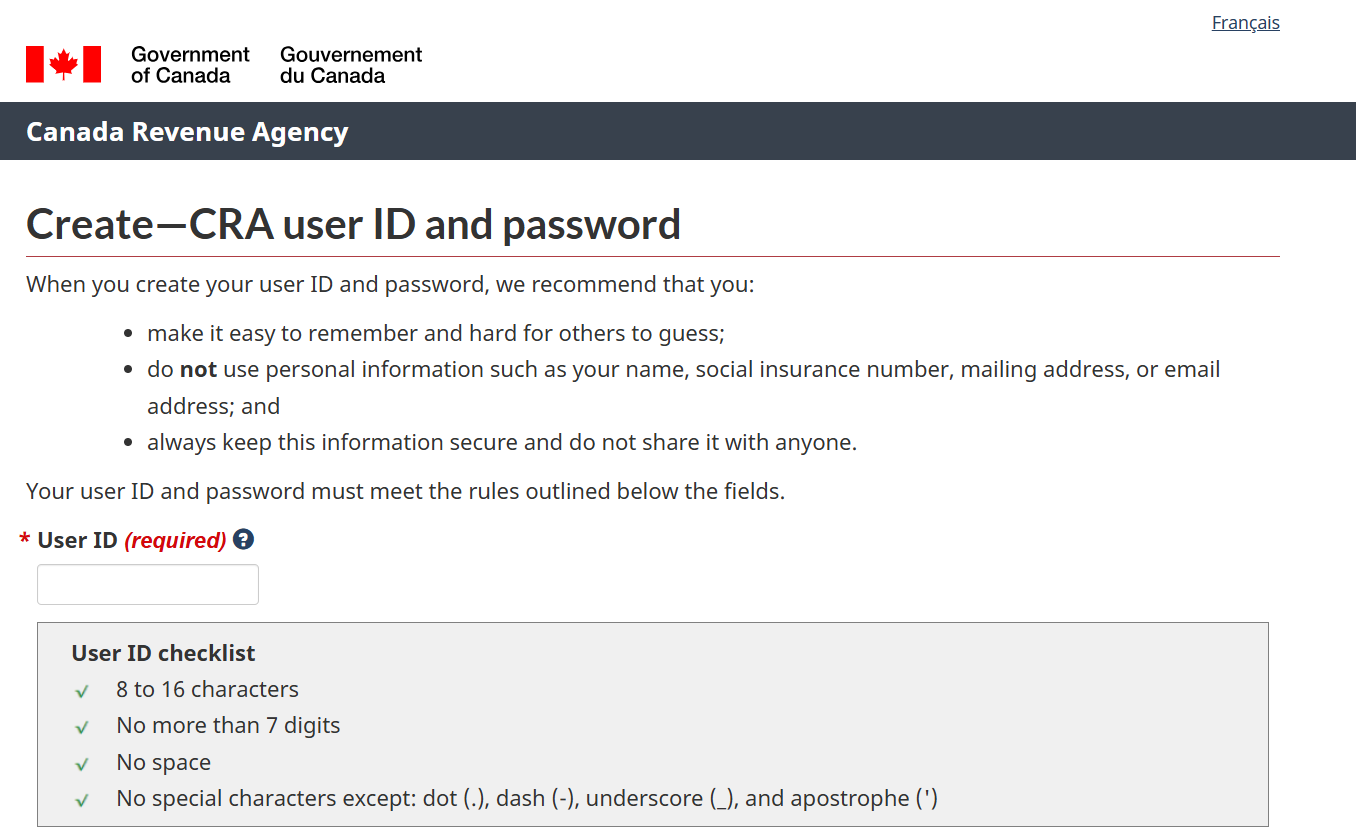Click the Create—CRA user ID and password heading
The width and height of the screenshot is (1356, 831).
(353, 224)
